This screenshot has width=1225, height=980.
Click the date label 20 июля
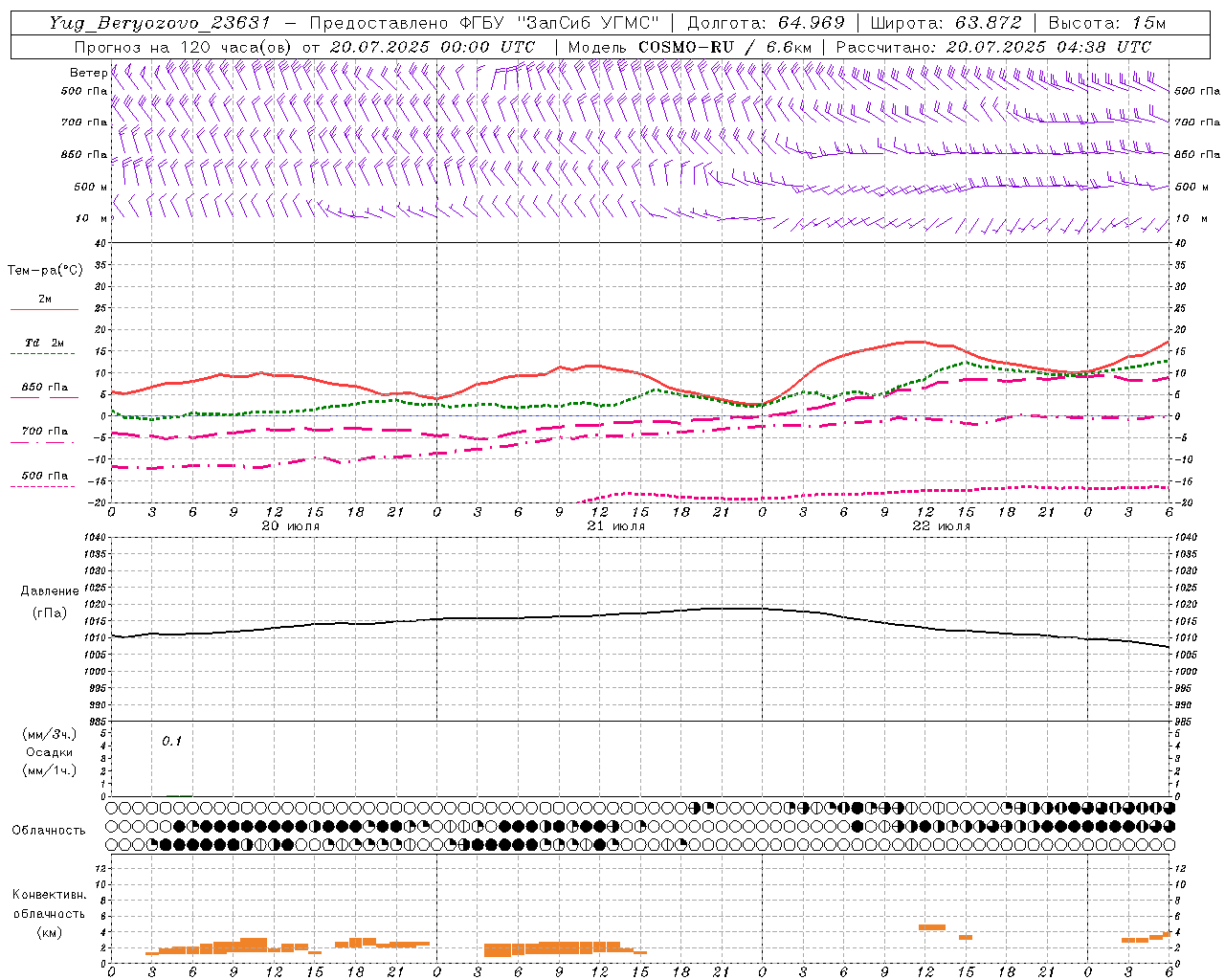291,526
